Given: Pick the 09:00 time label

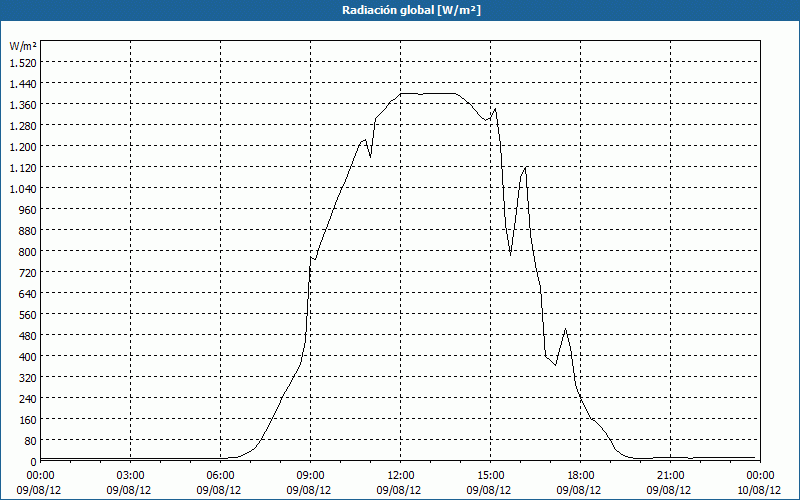Looking at the screenshot, I should (x=310, y=476).
